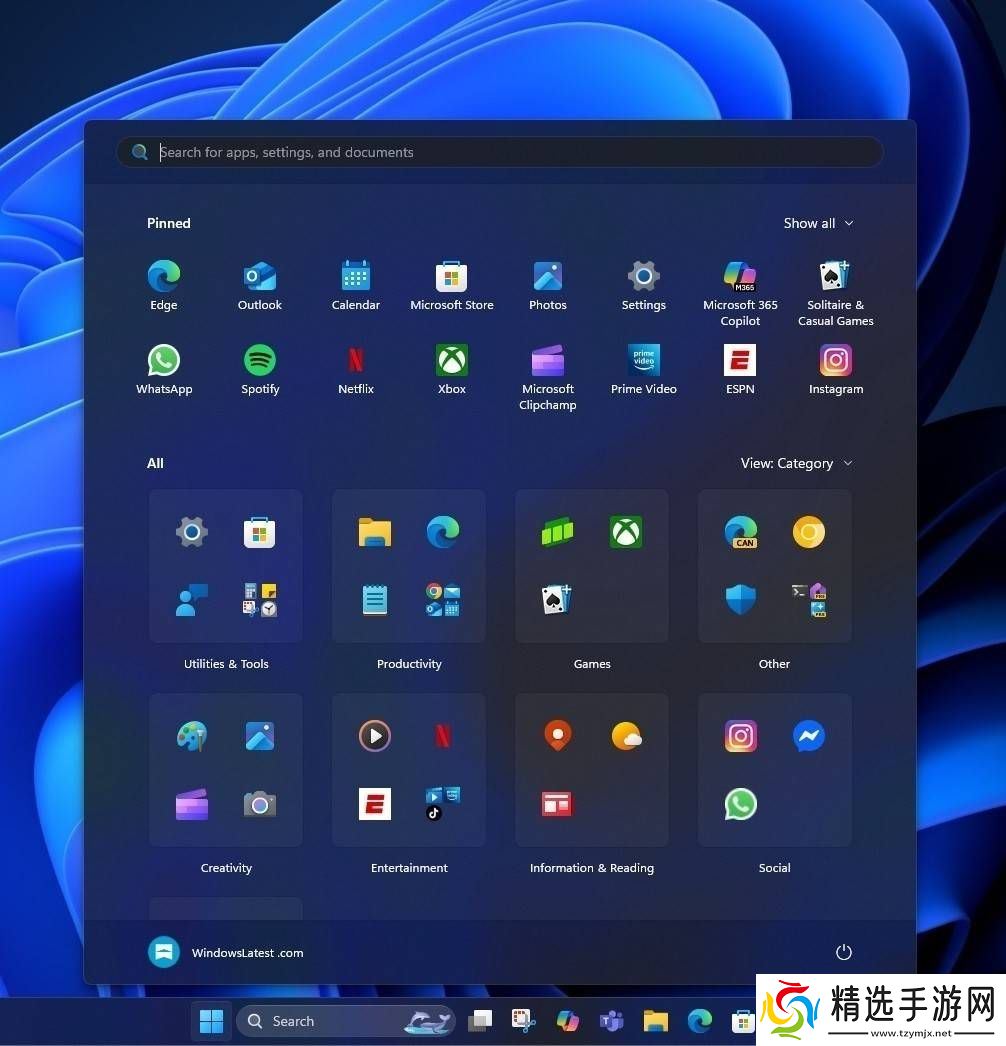The width and height of the screenshot is (1006, 1046).
Task: Open the Entertainment category folder
Action: pos(409,770)
